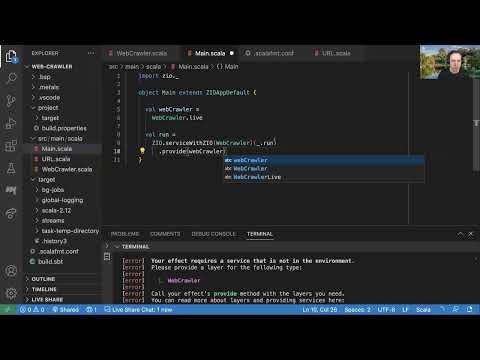Collapse the src/main/scala folder

[60, 139]
